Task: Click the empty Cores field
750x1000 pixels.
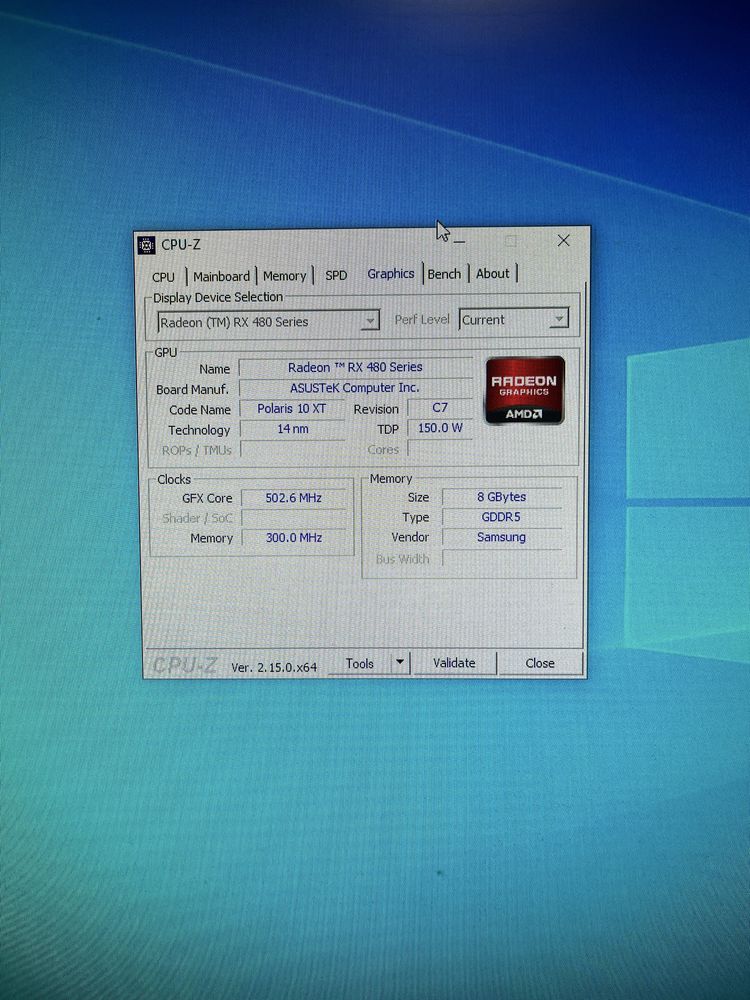Action: pos(440,449)
